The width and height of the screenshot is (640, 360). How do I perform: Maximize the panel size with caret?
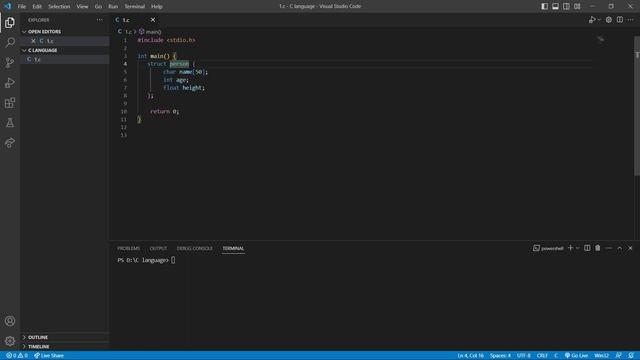point(620,248)
